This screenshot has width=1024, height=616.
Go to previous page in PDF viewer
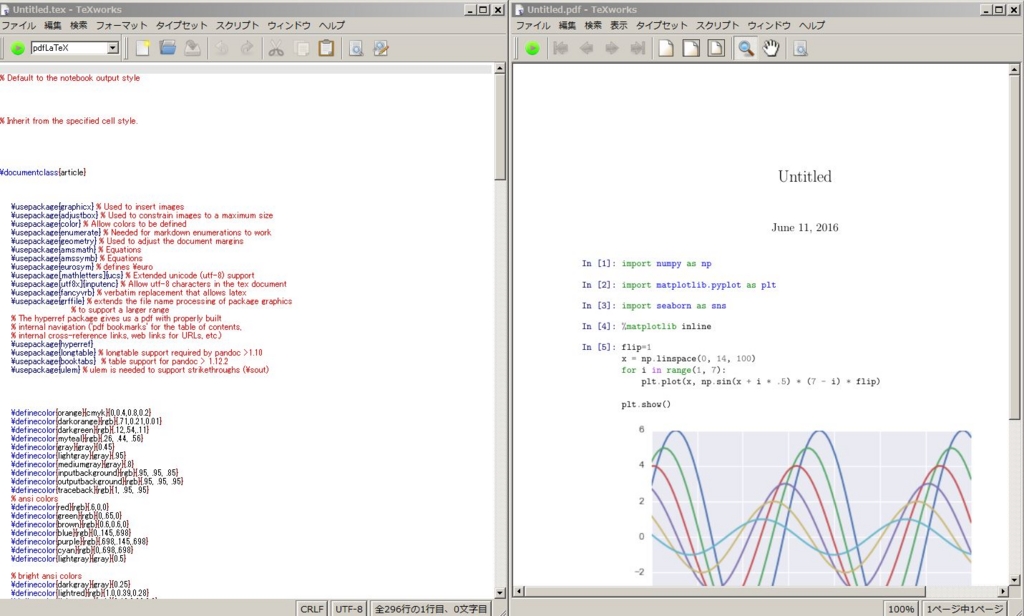[x=586, y=48]
